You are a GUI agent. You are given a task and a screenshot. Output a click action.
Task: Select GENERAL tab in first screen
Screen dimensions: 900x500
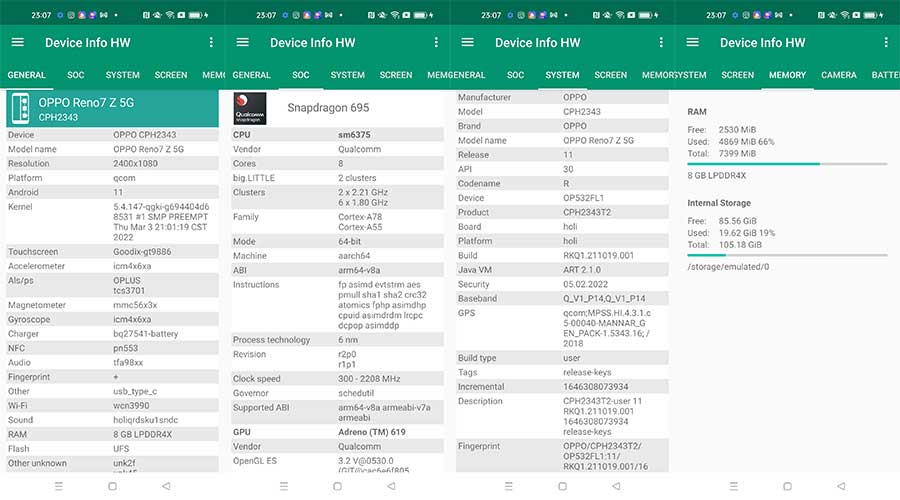(x=26, y=75)
